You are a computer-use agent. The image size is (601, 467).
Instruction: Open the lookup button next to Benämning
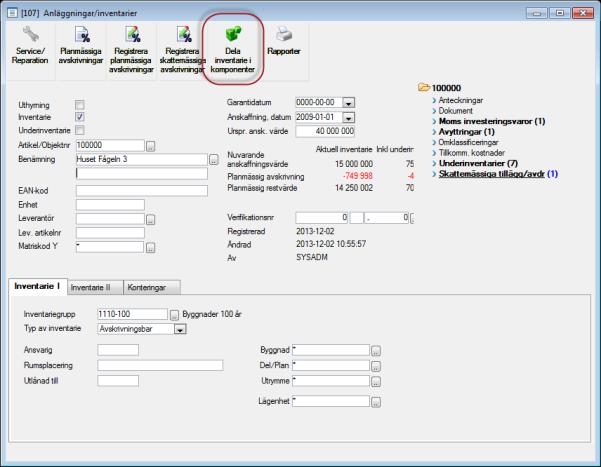213,160
